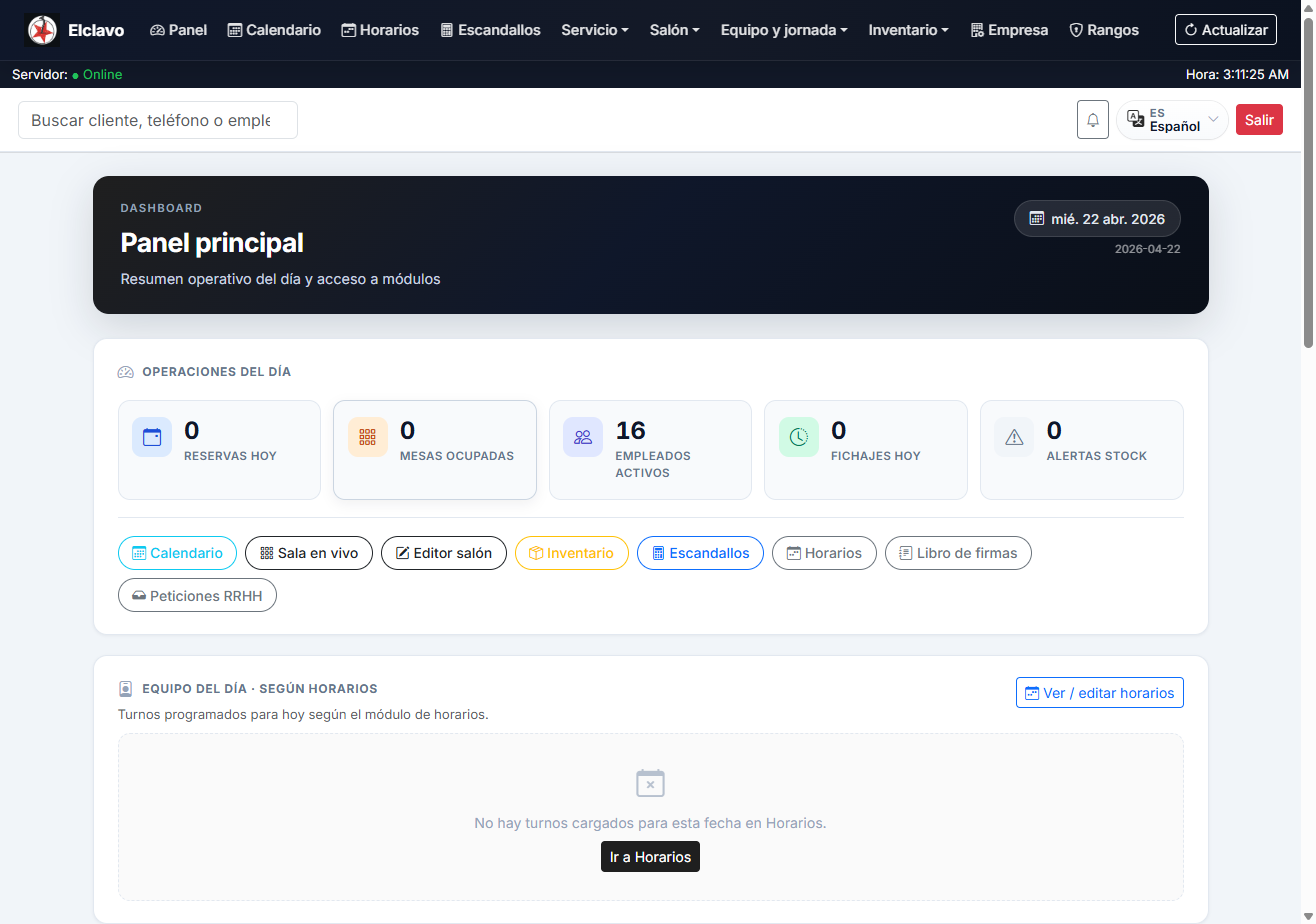Click the 2026-04-22 date text
Viewport: 1316px width, 924px height.
click(1148, 249)
